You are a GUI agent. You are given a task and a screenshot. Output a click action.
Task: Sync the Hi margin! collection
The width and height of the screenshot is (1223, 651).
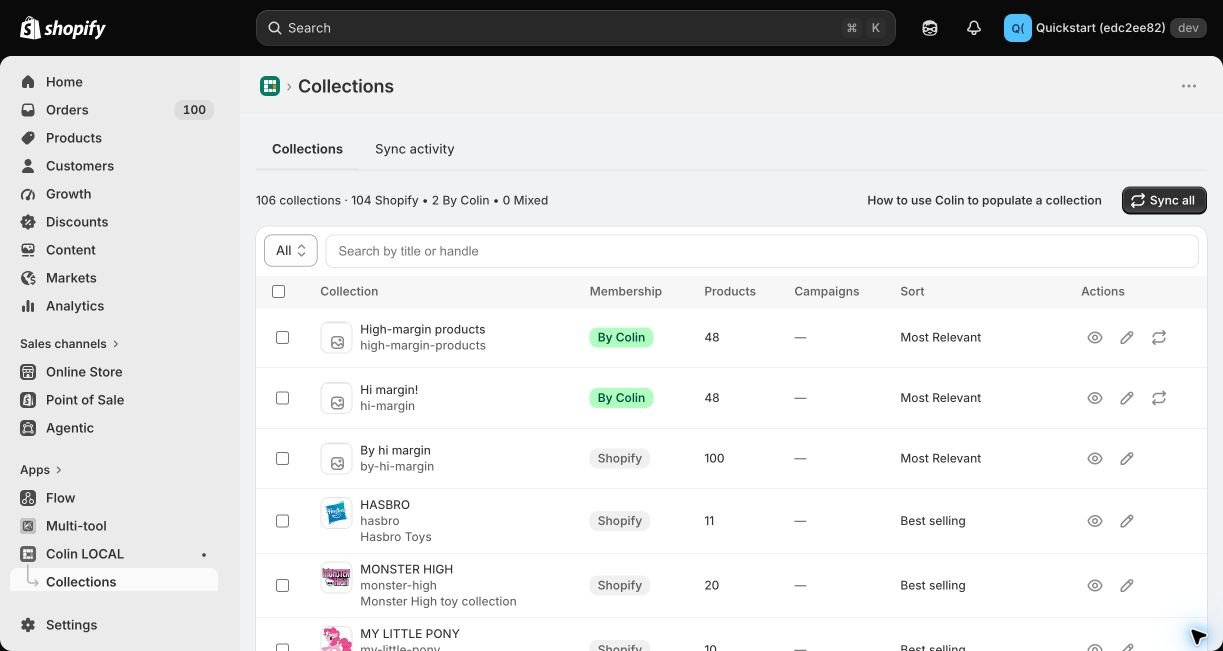[1159, 398]
